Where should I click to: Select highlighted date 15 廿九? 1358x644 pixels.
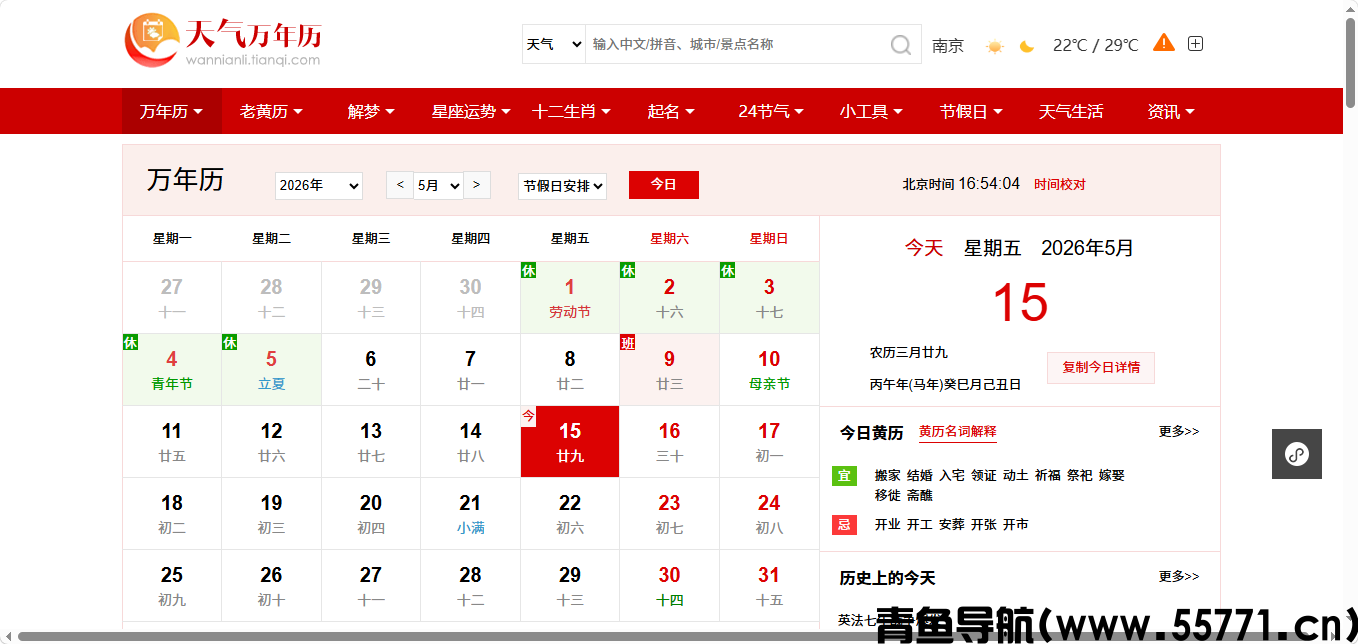[x=570, y=442]
